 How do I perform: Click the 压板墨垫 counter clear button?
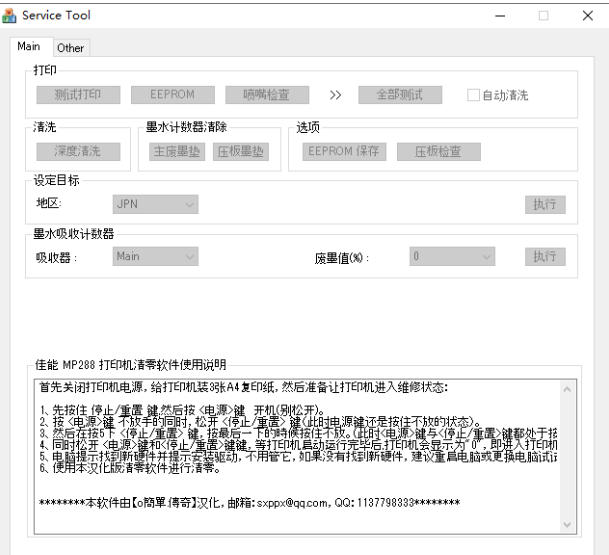[241, 151]
